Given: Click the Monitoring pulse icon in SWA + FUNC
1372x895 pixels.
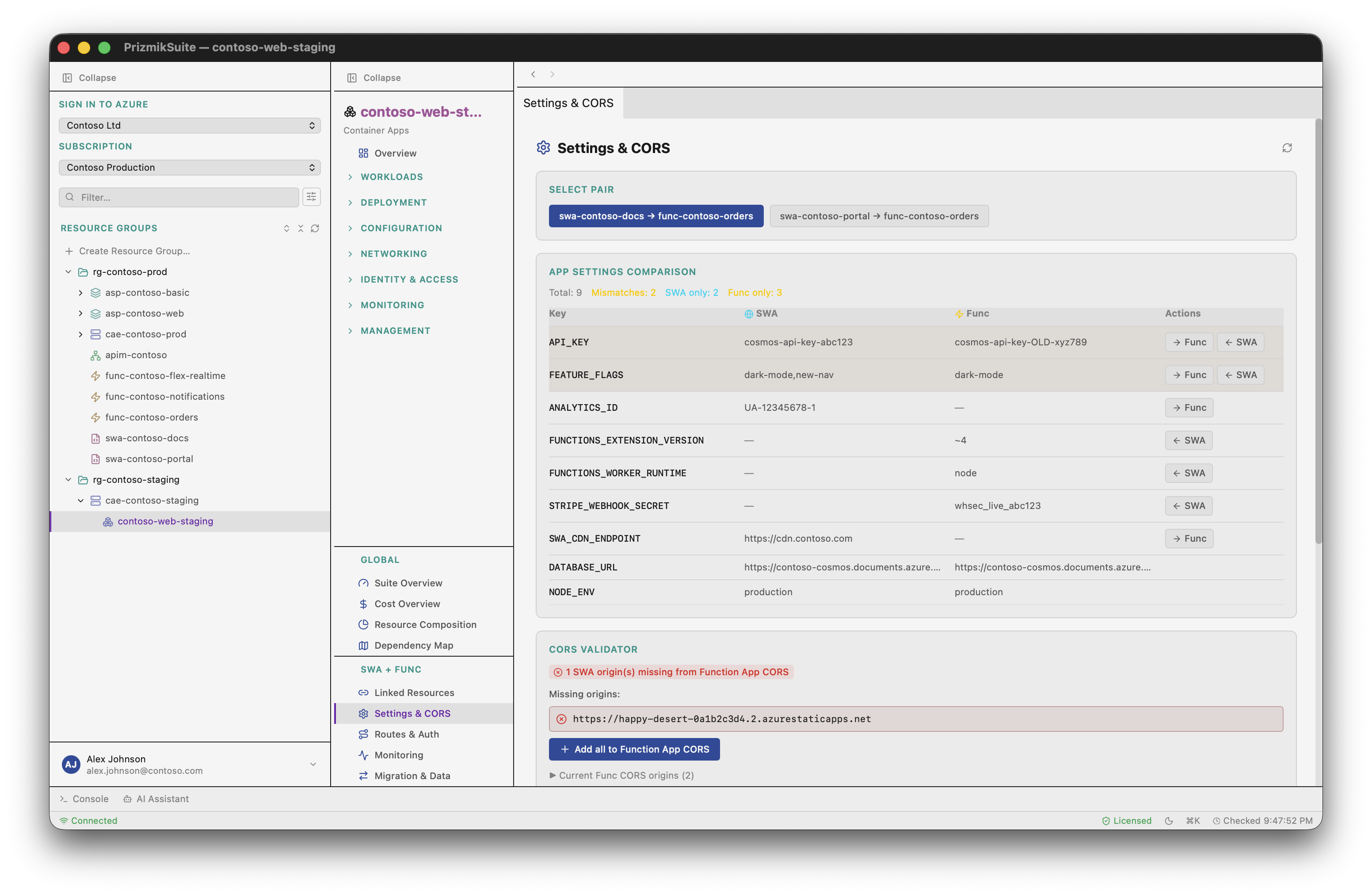Looking at the screenshot, I should click(x=363, y=755).
